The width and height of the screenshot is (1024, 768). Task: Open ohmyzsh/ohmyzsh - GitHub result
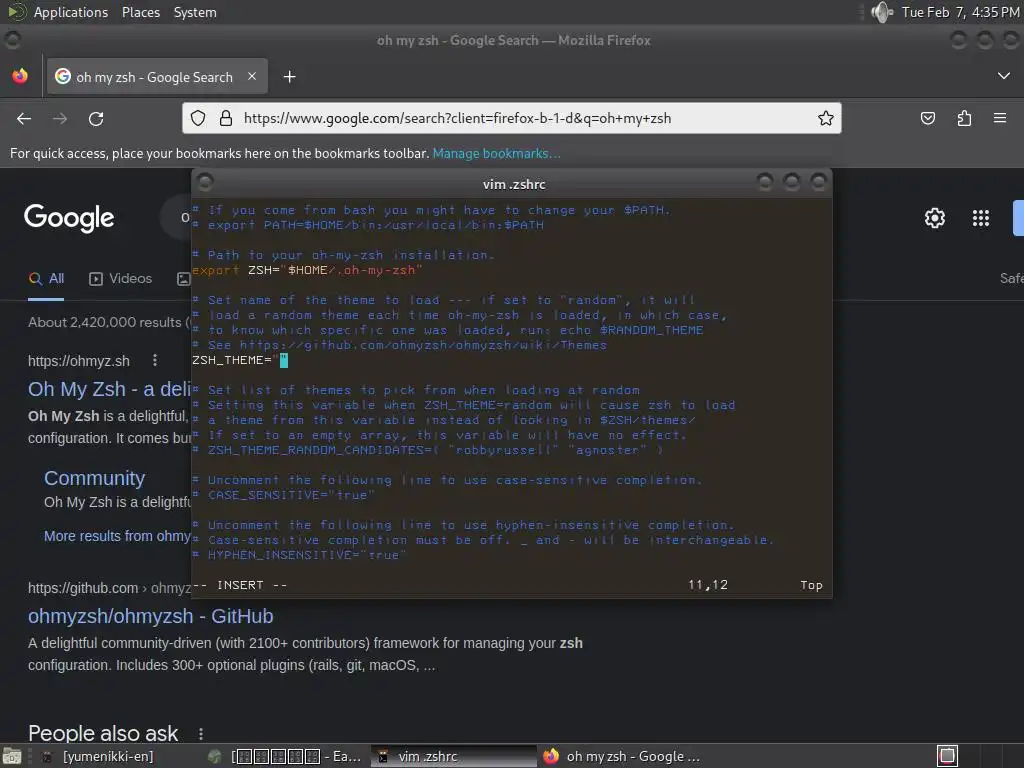tap(151, 616)
